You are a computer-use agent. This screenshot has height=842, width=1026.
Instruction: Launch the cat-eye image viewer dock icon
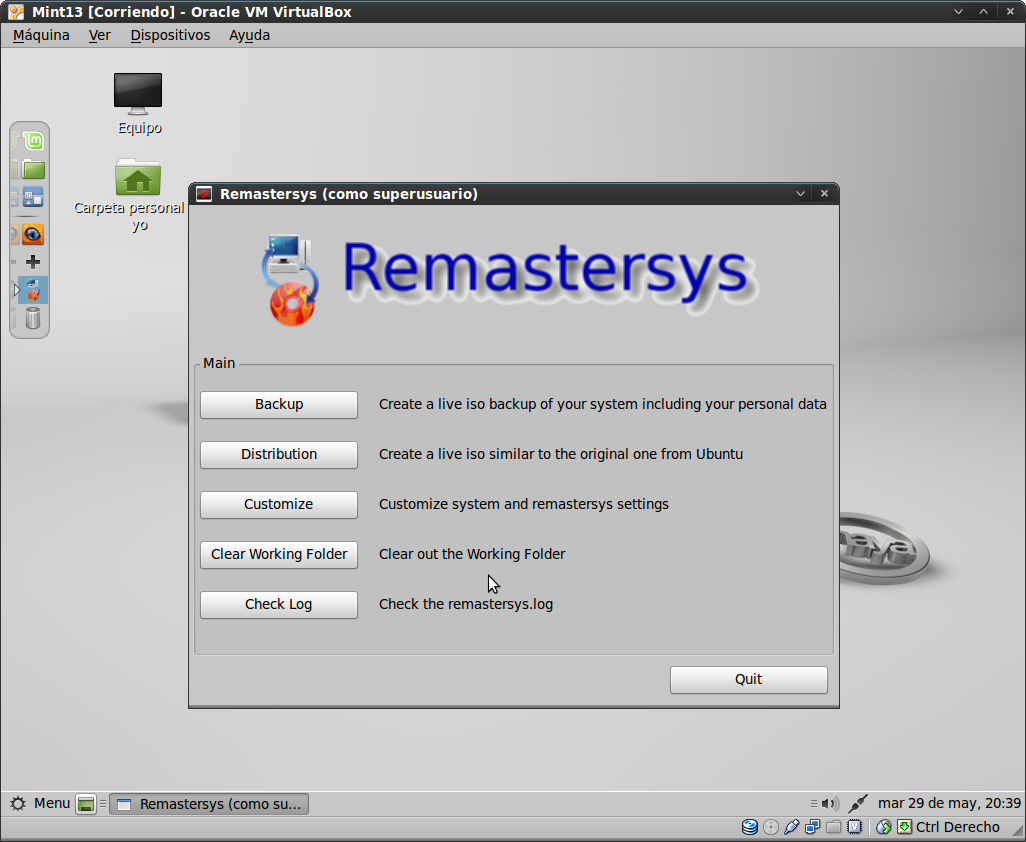(33, 235)
